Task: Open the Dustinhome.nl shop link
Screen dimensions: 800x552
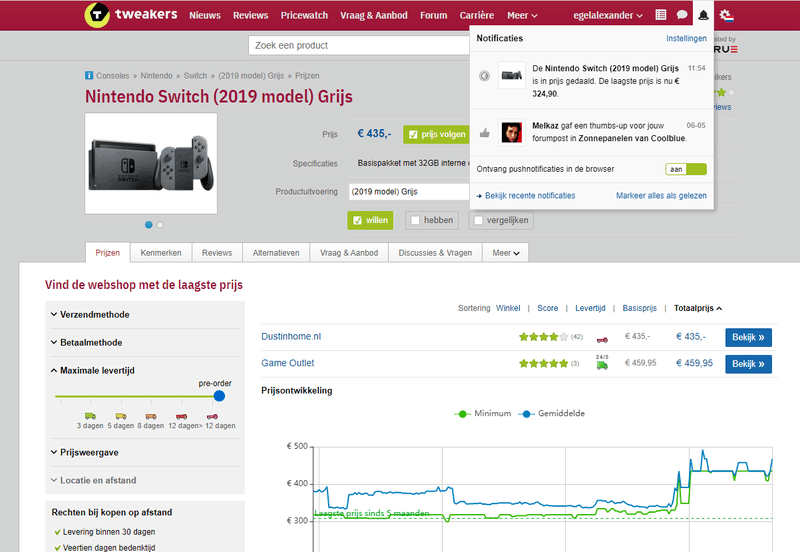Action: point(291,337)
